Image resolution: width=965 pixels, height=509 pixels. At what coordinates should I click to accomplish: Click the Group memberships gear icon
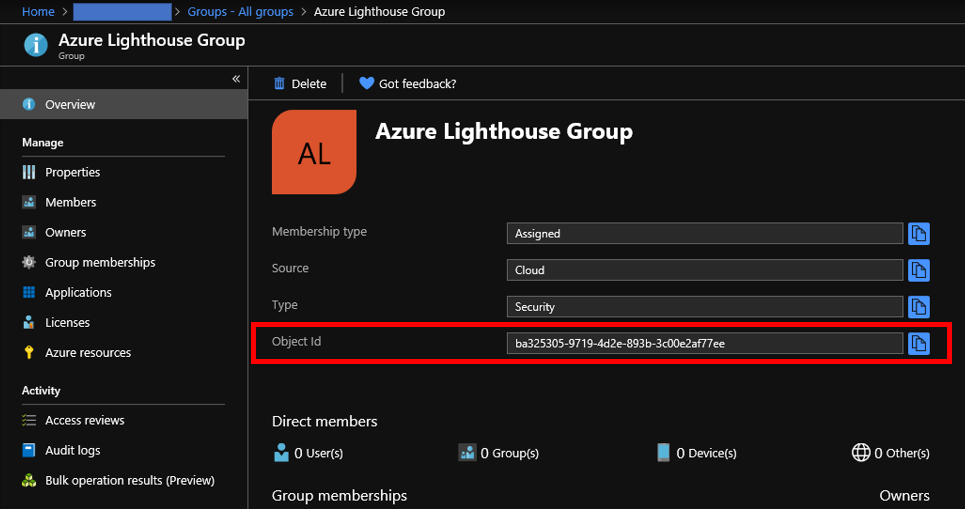tap(29, 262)
